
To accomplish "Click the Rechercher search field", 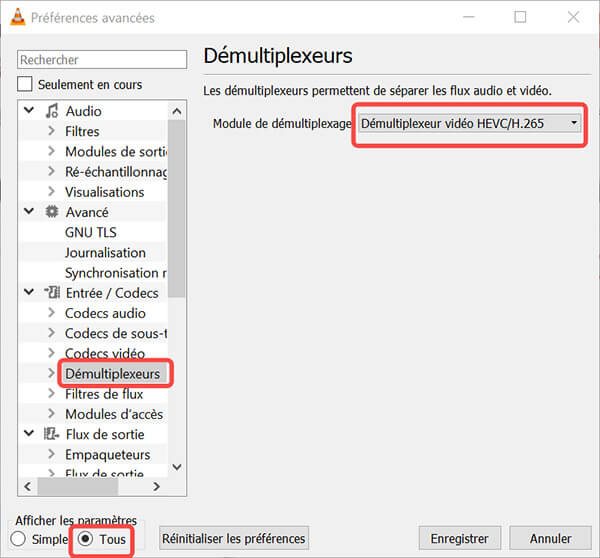I will pyautogui.click(x=102, y=60).
